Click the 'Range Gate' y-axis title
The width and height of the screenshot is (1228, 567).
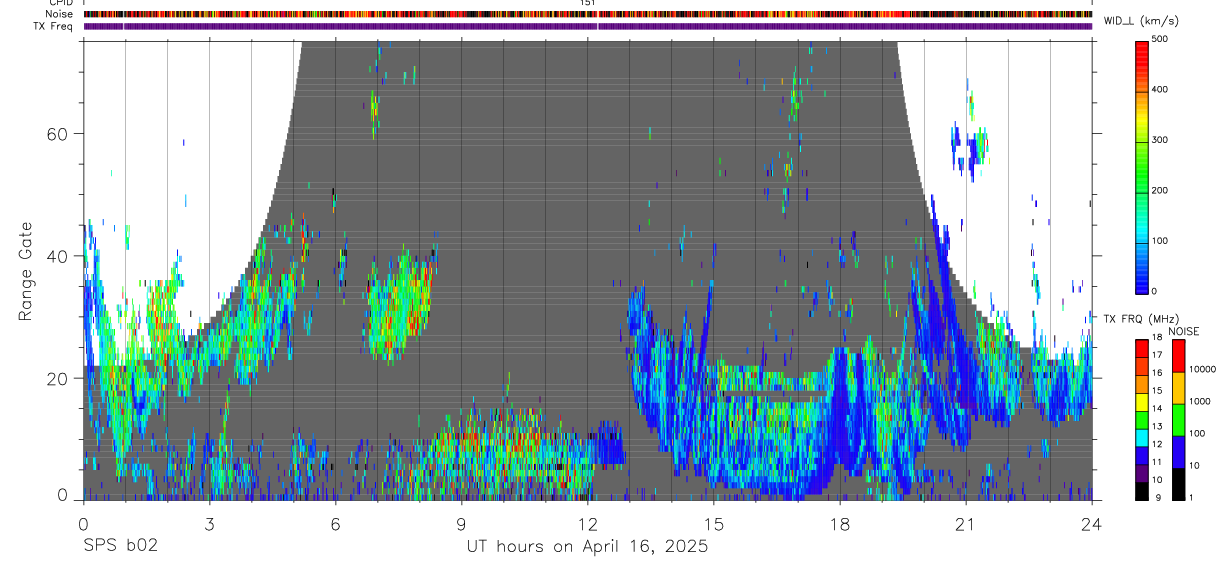[x=28, y=271]
